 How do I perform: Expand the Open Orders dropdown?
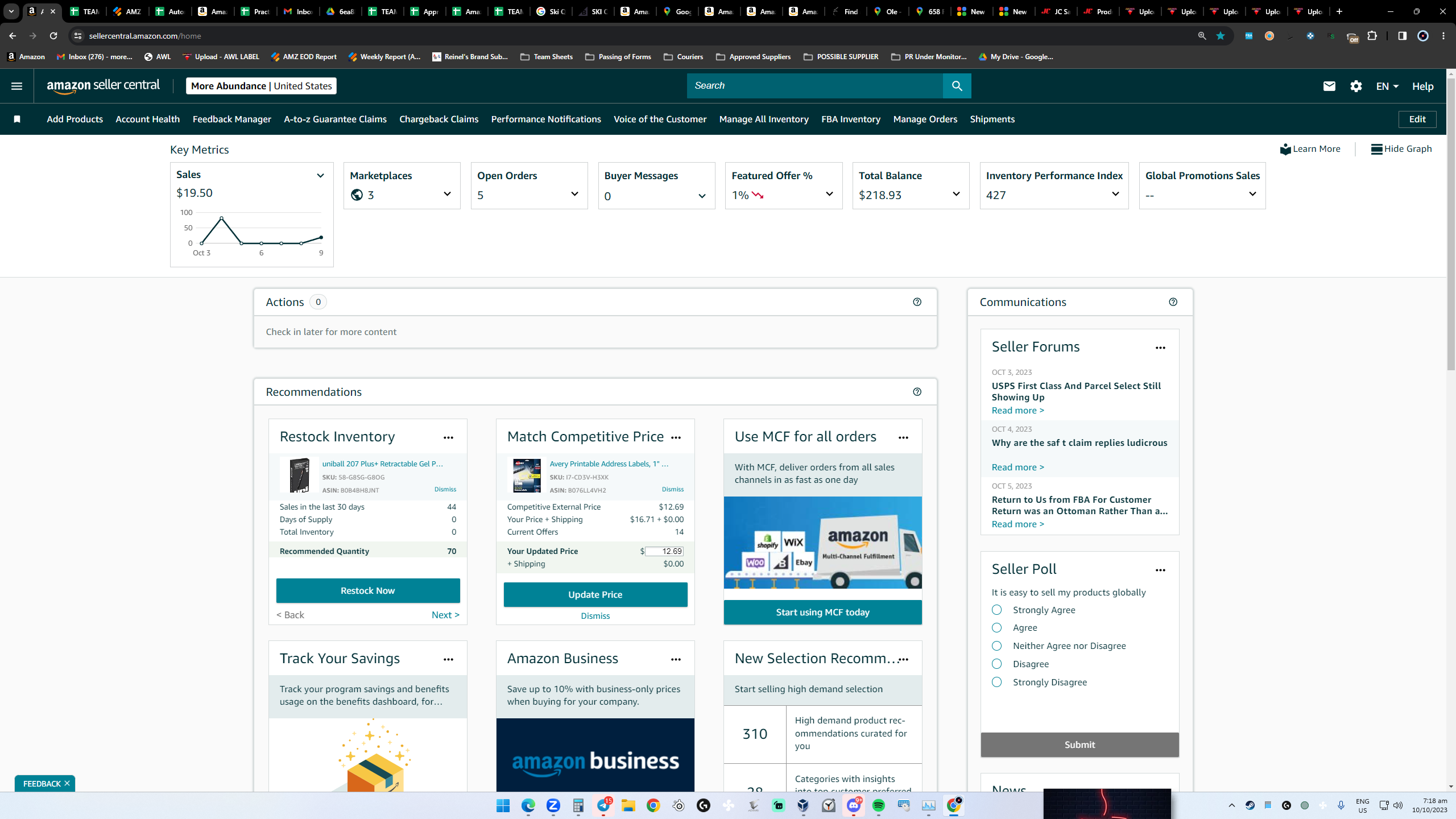(574, 195)
